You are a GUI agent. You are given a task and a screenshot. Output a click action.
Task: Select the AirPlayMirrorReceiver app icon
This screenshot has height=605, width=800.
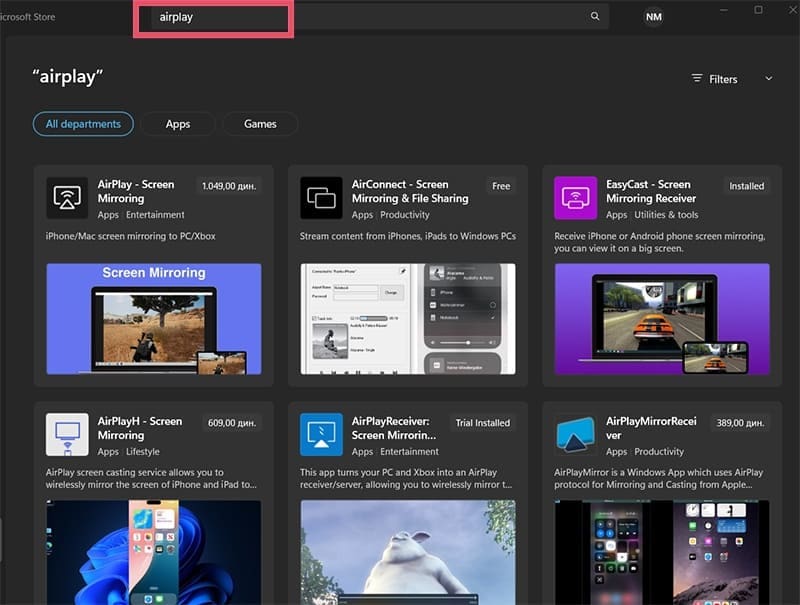click(x=575, y=433)
